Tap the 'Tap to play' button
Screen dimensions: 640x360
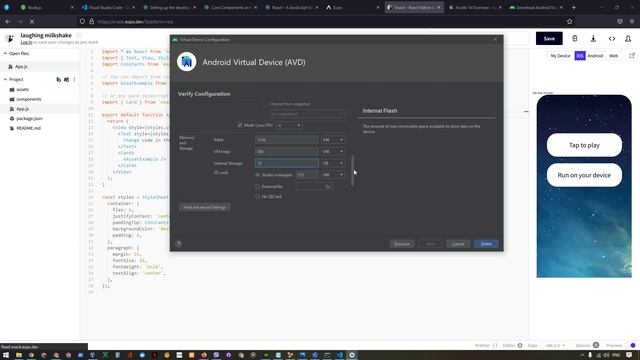[x=584, y=145]
